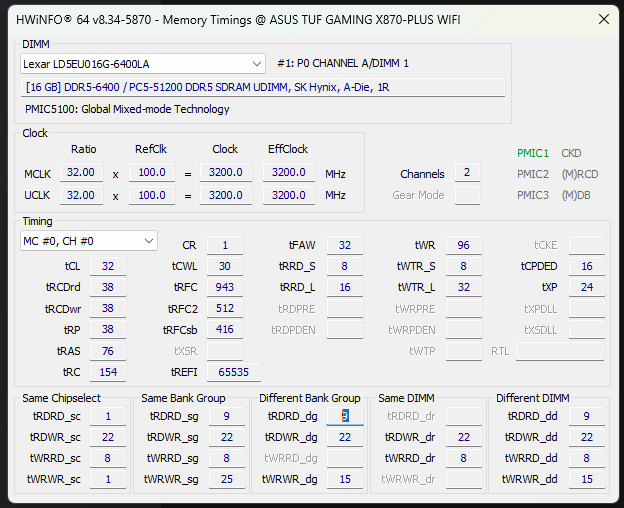Click the MCLK Clock 3200.0 field
624x508 pixels.
pos(226,172)
